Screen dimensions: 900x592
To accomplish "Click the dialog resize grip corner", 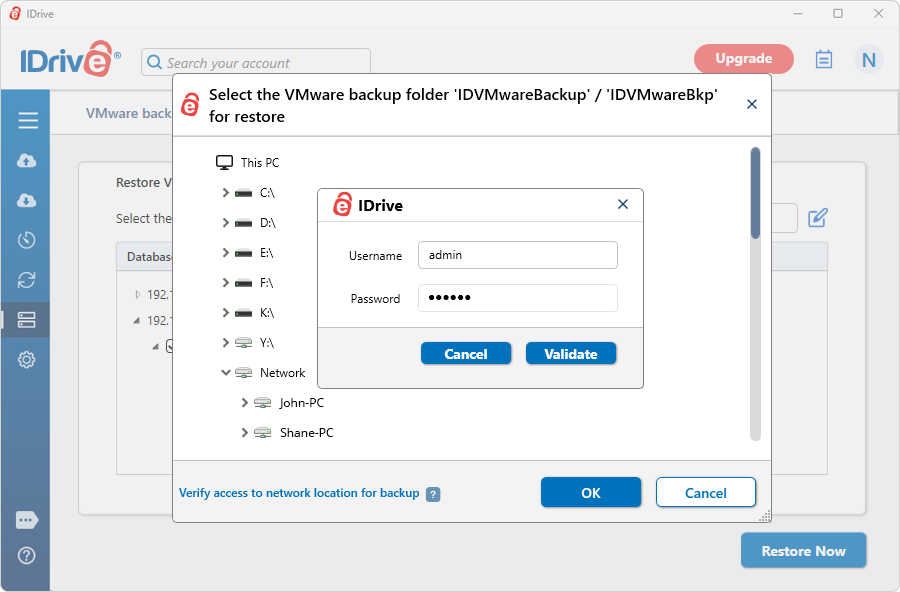I will (x=765, y=516).
